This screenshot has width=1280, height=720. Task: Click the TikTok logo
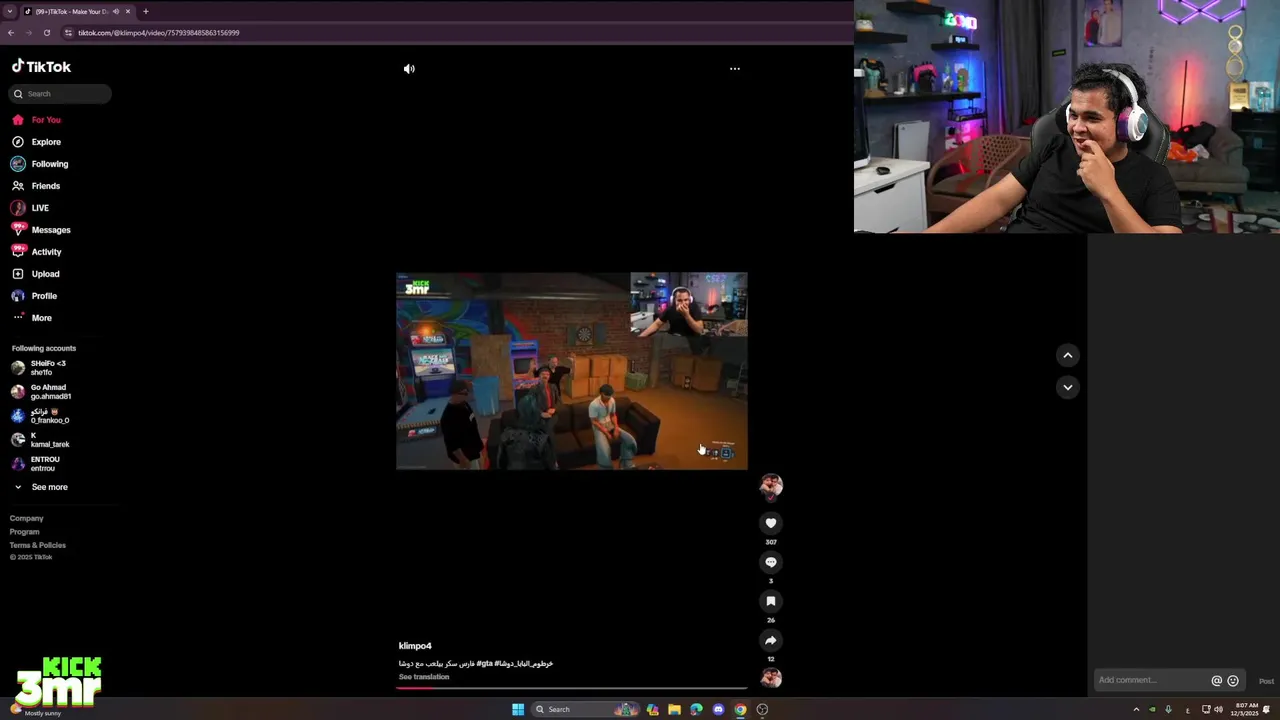pos(41,66)
